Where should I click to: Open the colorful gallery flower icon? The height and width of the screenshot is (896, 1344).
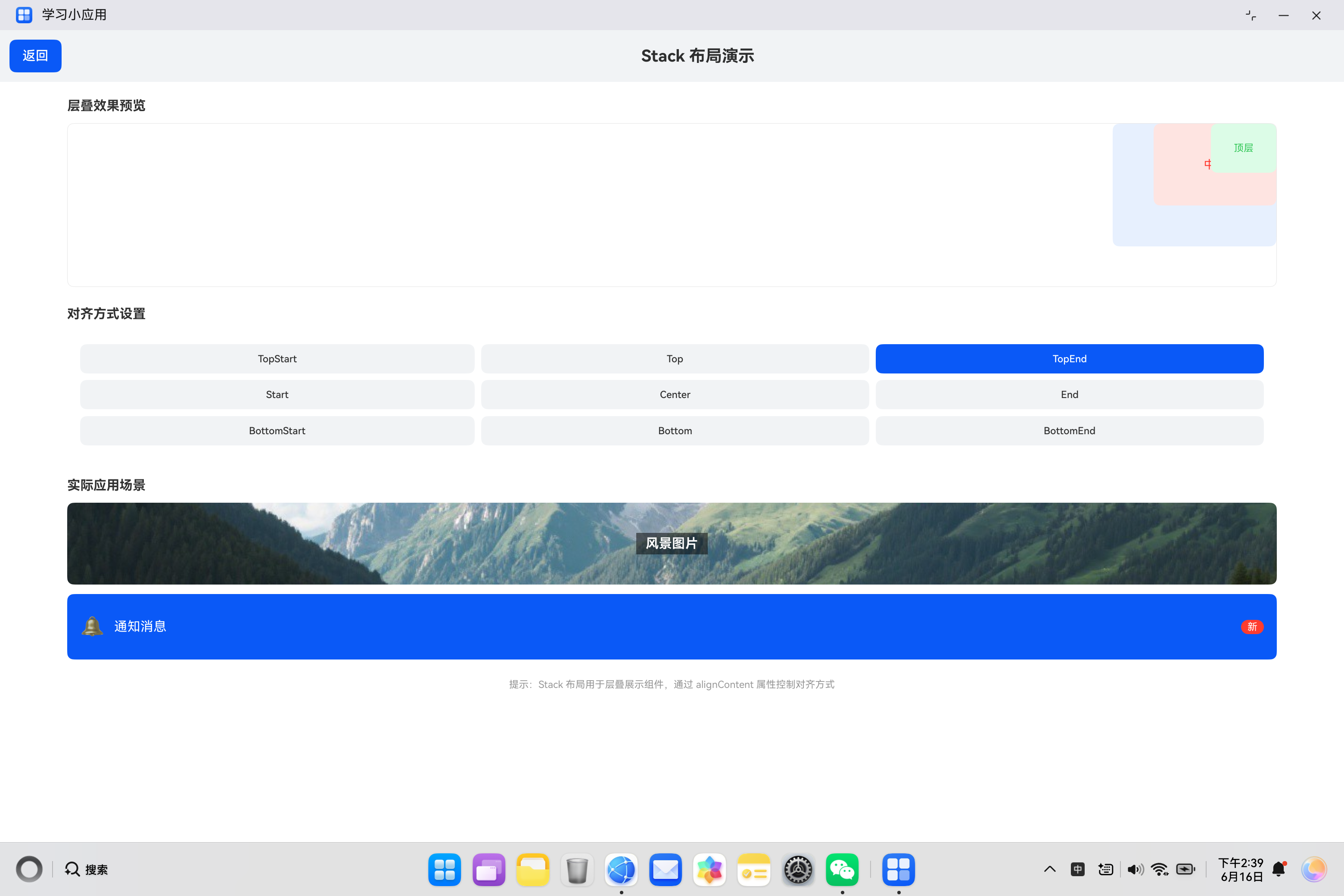click(710, 870)
